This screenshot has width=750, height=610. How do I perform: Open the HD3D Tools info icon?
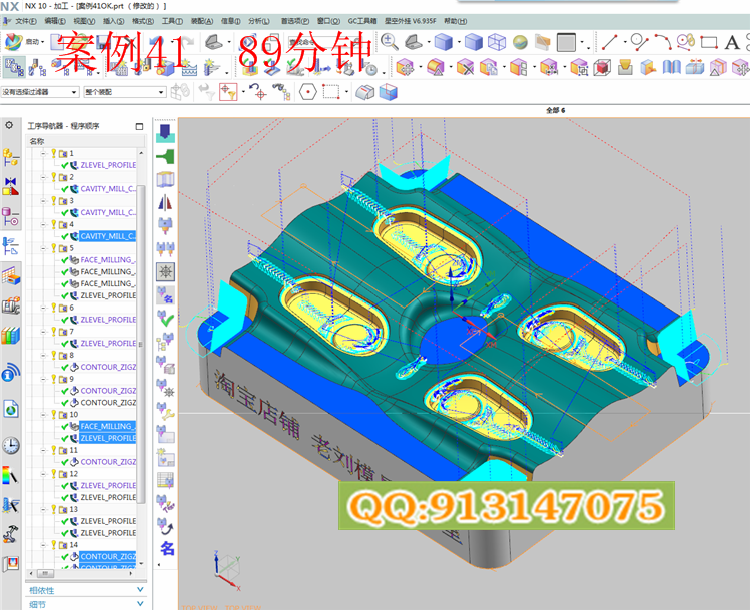click(x=11, y=373)
